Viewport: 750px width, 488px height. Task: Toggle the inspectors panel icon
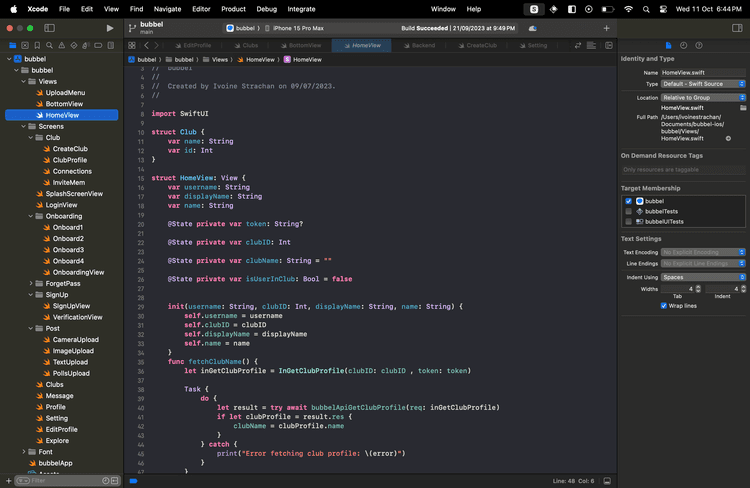coord(737,28)
